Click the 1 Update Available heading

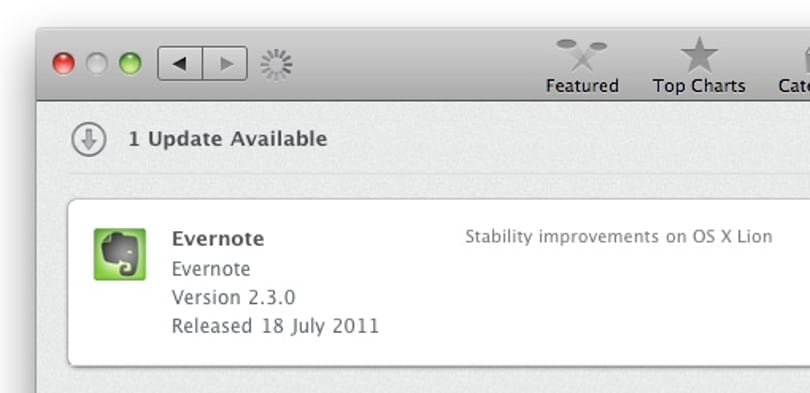227,139
